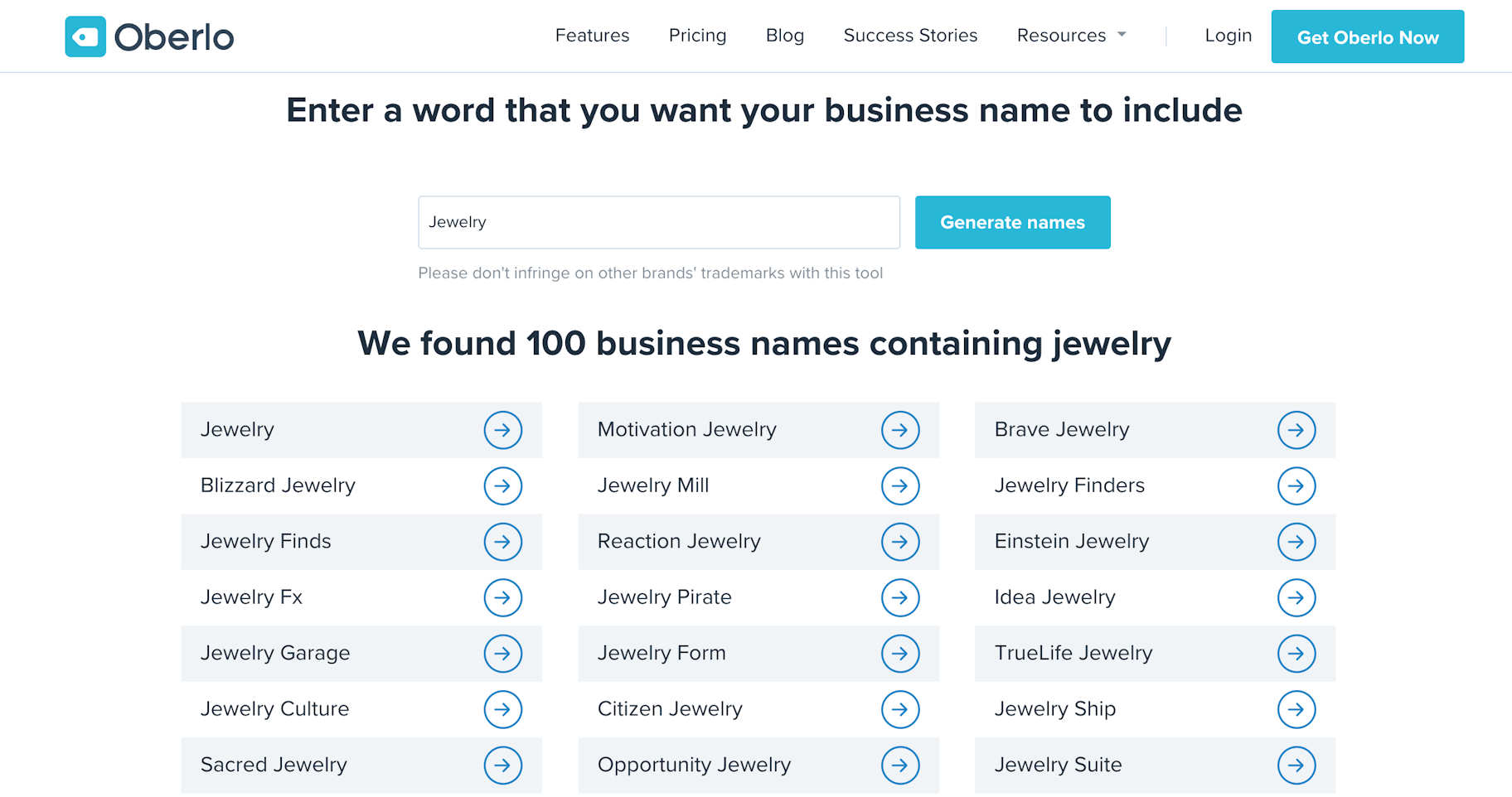The height and width of the screenshot is (797, 1512).
Task: Pick arrow icon for Citizen Jewelry
Action: coord(899,710)
